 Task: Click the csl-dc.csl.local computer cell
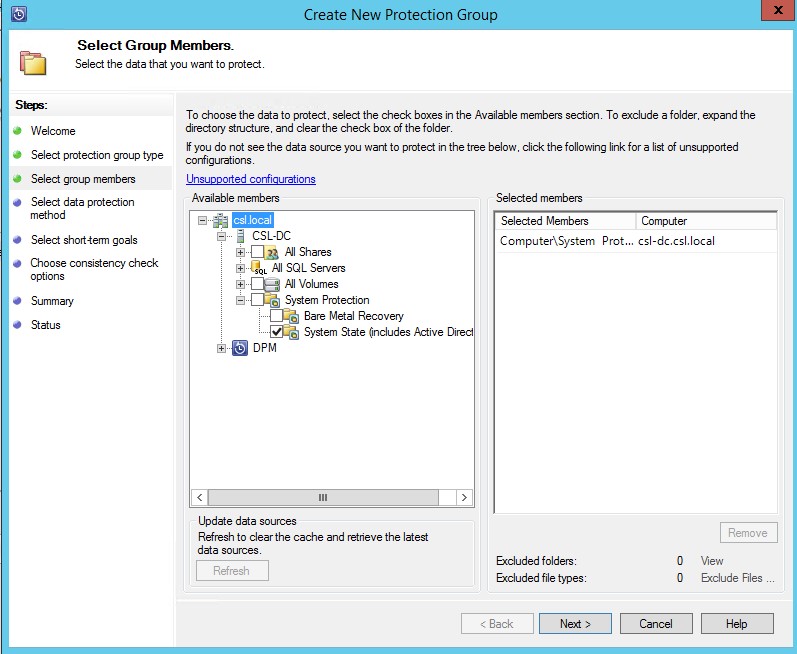tap(676, 241)
